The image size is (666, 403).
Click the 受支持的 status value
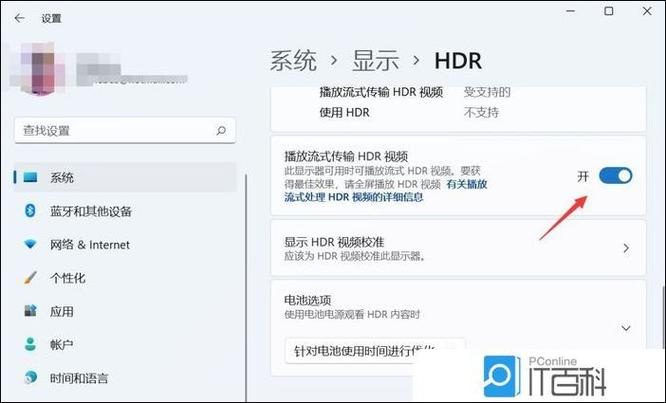[487, 92]
